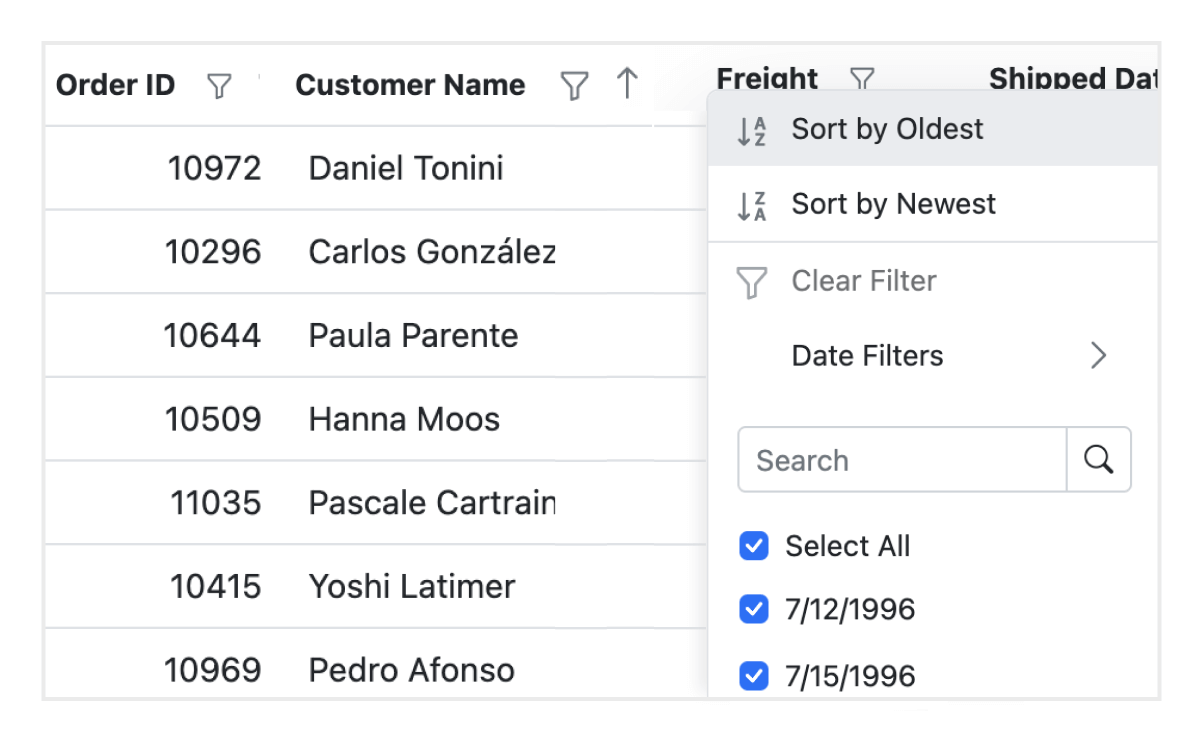Uncheck the Select All checkbox
Screen dimensions: 1201x741
click(x=754, y=546)
